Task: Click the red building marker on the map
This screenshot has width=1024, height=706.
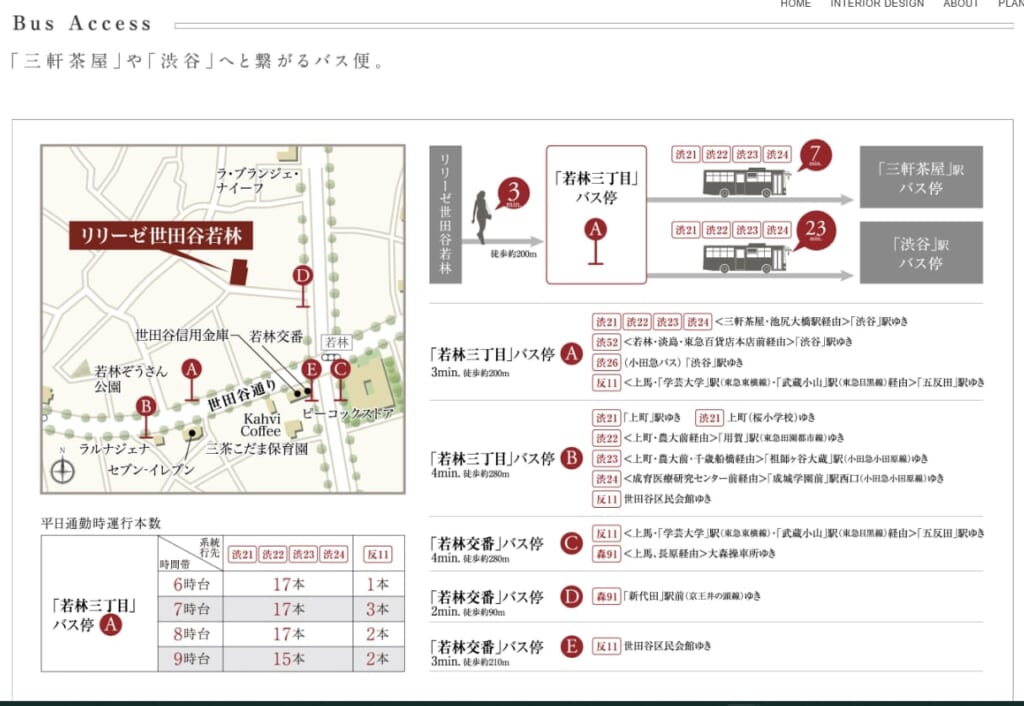Action: pyautogui.click(x=239, y=272)
